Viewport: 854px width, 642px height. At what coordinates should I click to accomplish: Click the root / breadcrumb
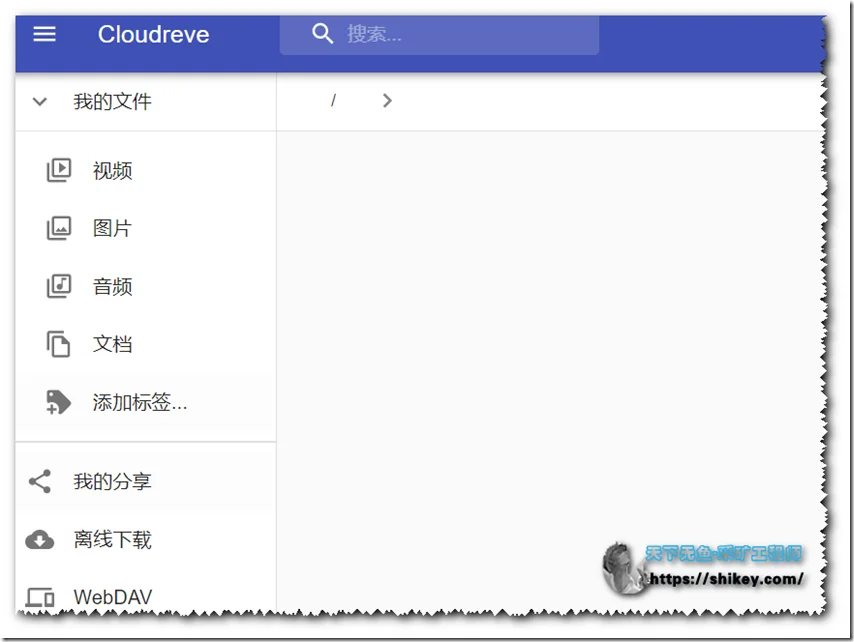(333, 100)
